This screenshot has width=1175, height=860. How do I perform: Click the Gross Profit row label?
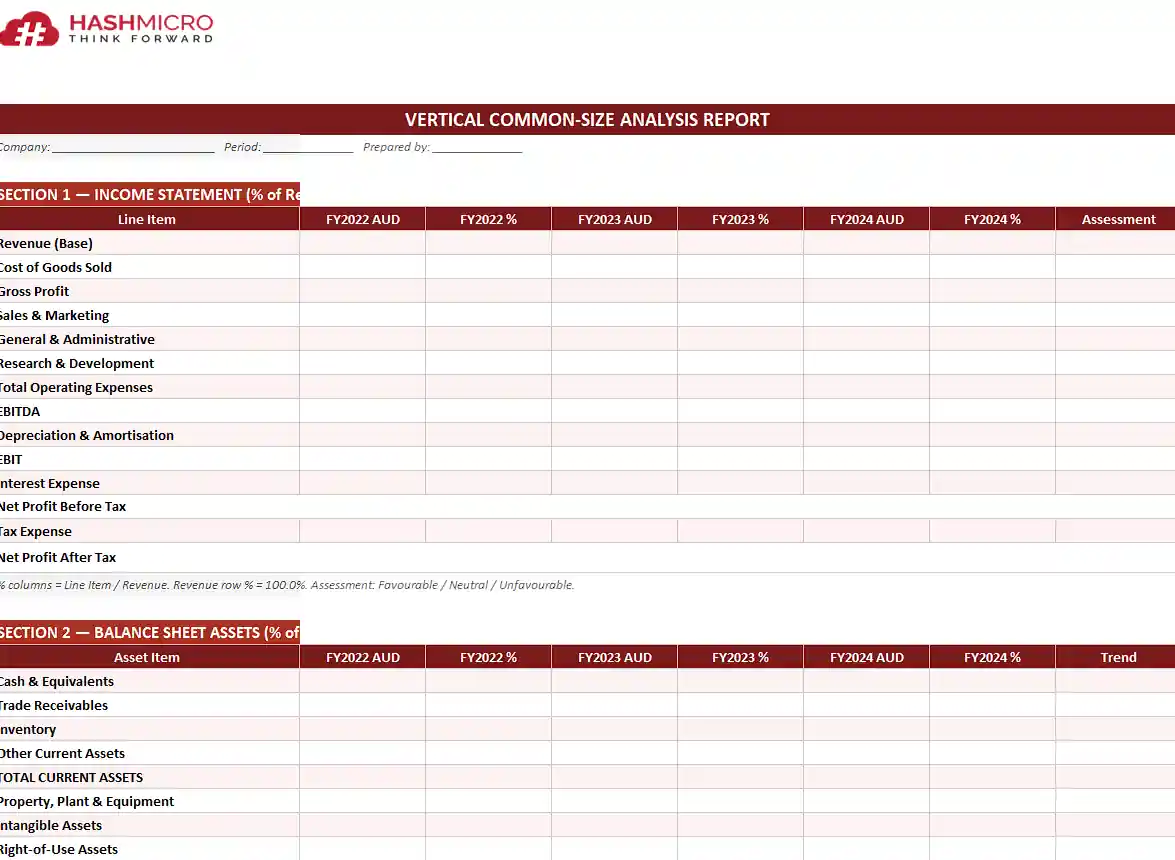35,291
